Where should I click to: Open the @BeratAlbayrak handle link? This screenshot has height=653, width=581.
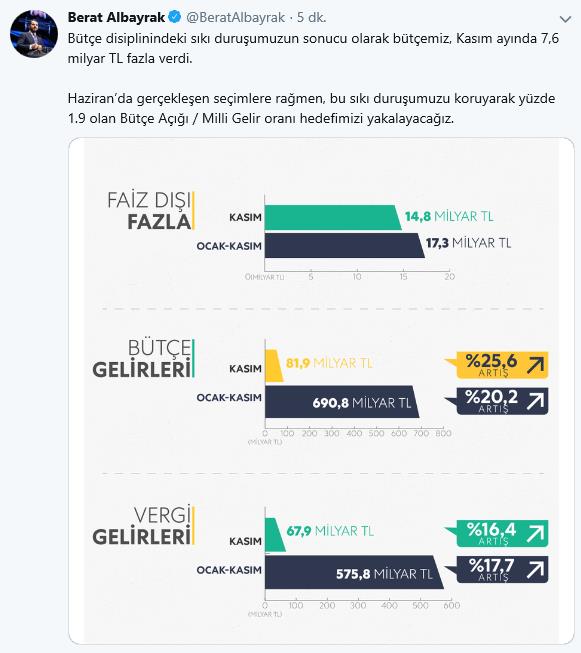(x=235, y=17)
